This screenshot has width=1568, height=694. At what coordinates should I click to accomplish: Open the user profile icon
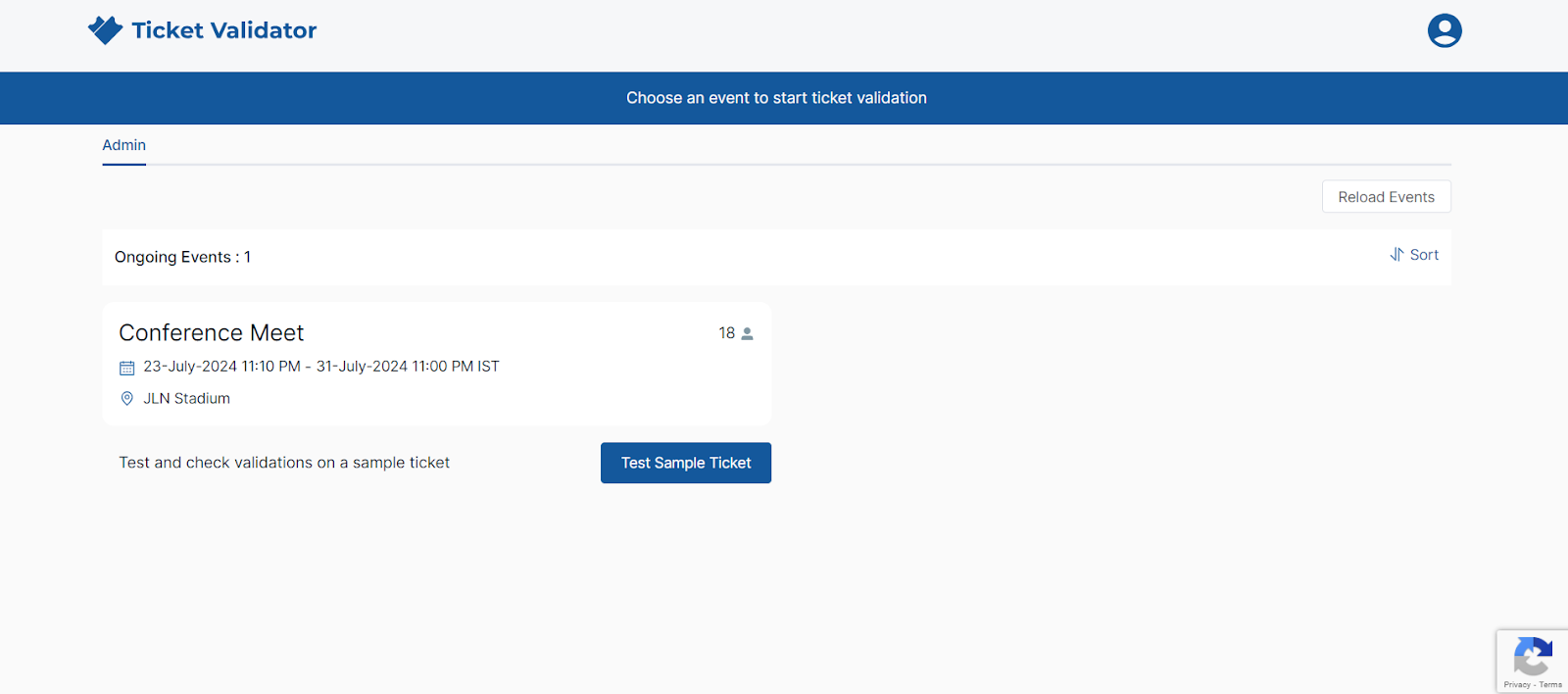click(x=1444, y=30)
